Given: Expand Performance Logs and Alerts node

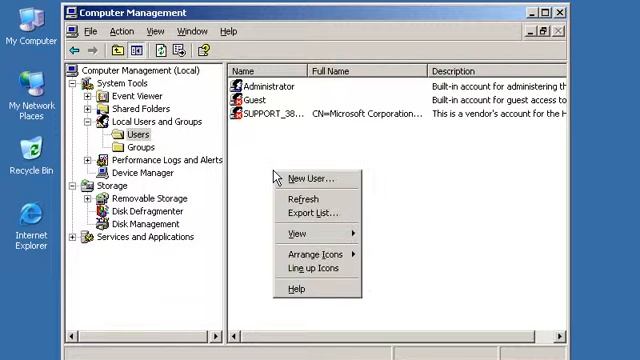Looking at the screenshot, I should [87, 160].
